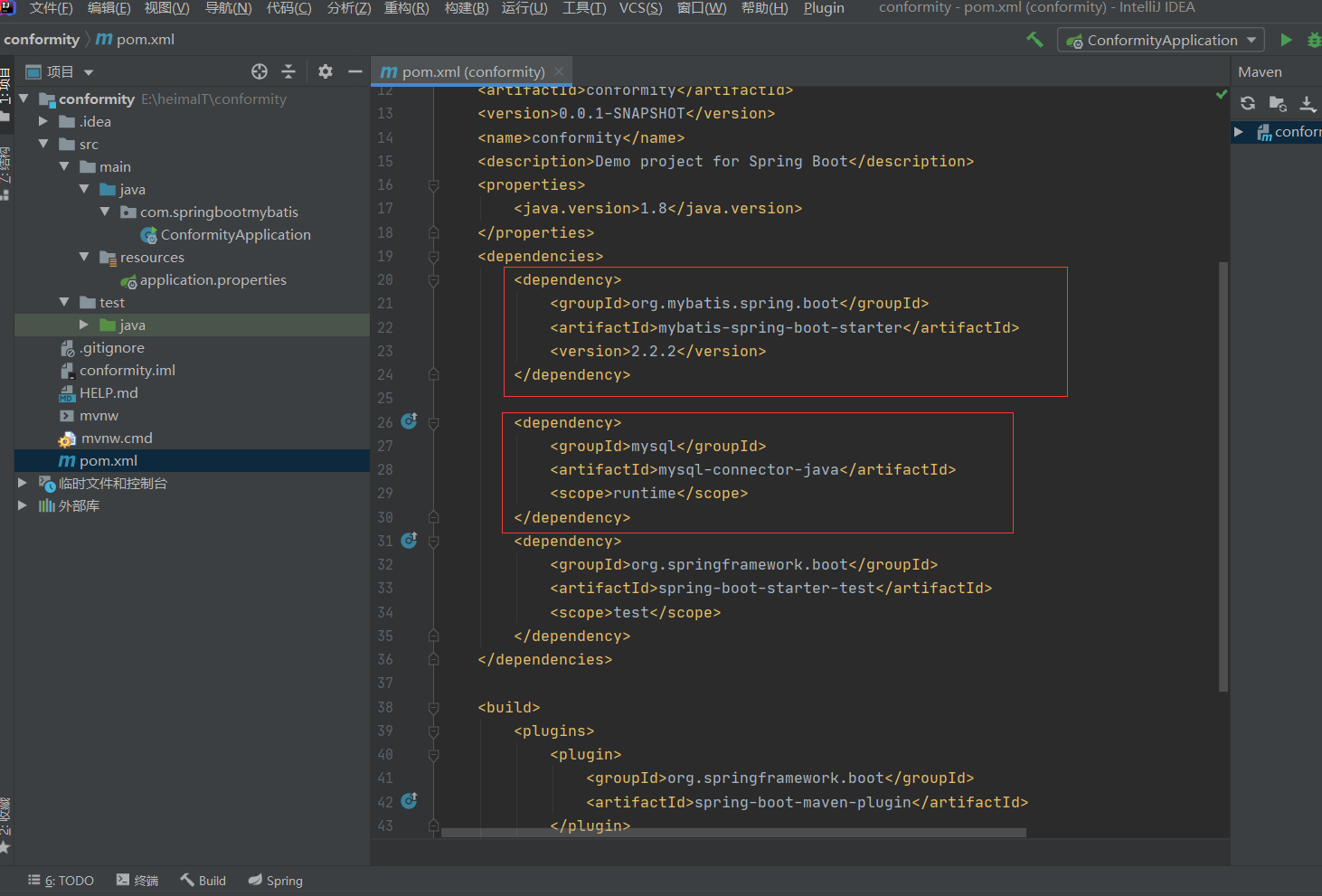Open the VCS menu
Viewport: 1322px width, 896px height.
click(x=640, y=8)
